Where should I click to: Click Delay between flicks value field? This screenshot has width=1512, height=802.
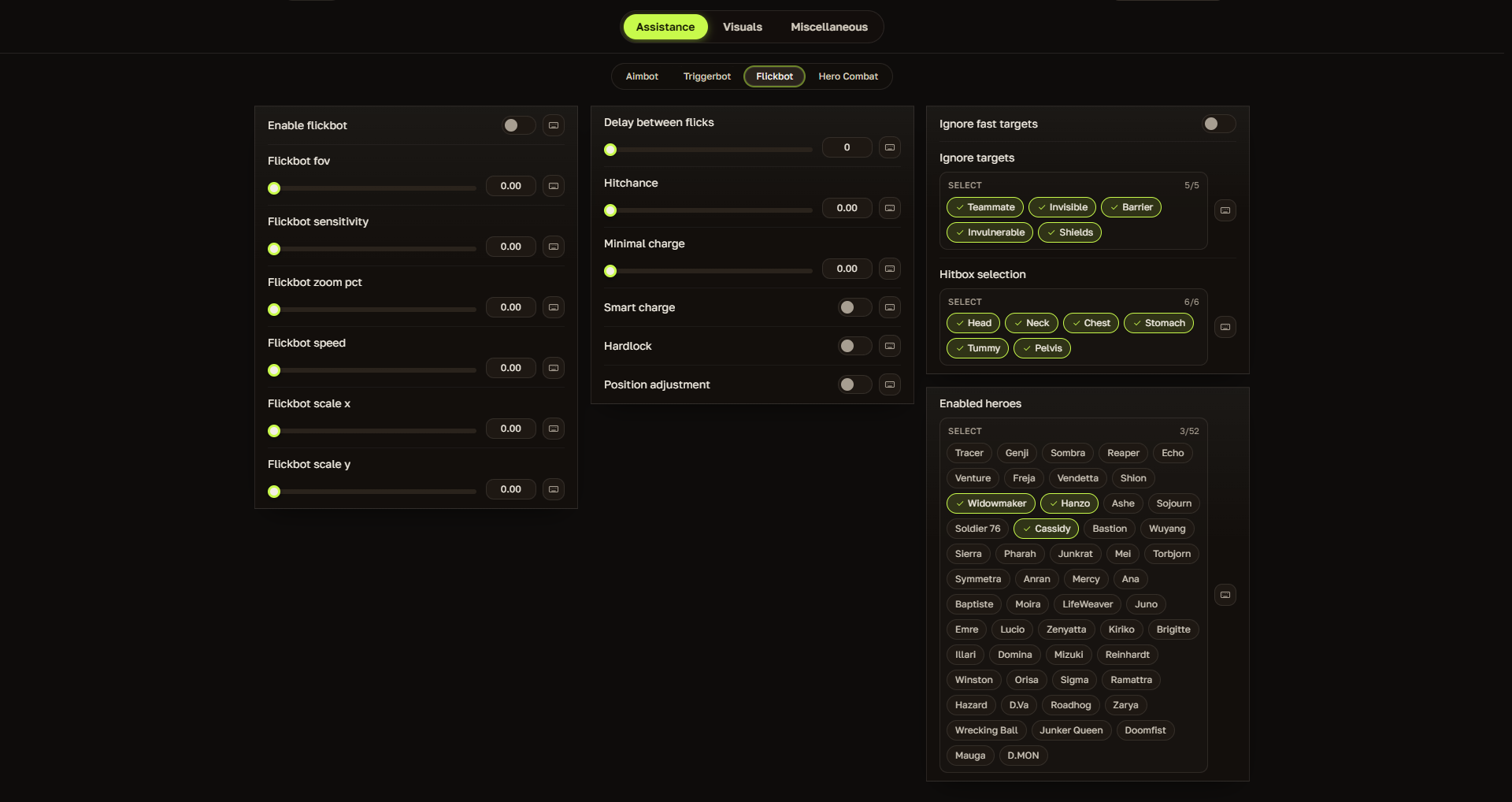tap(847, 147)
